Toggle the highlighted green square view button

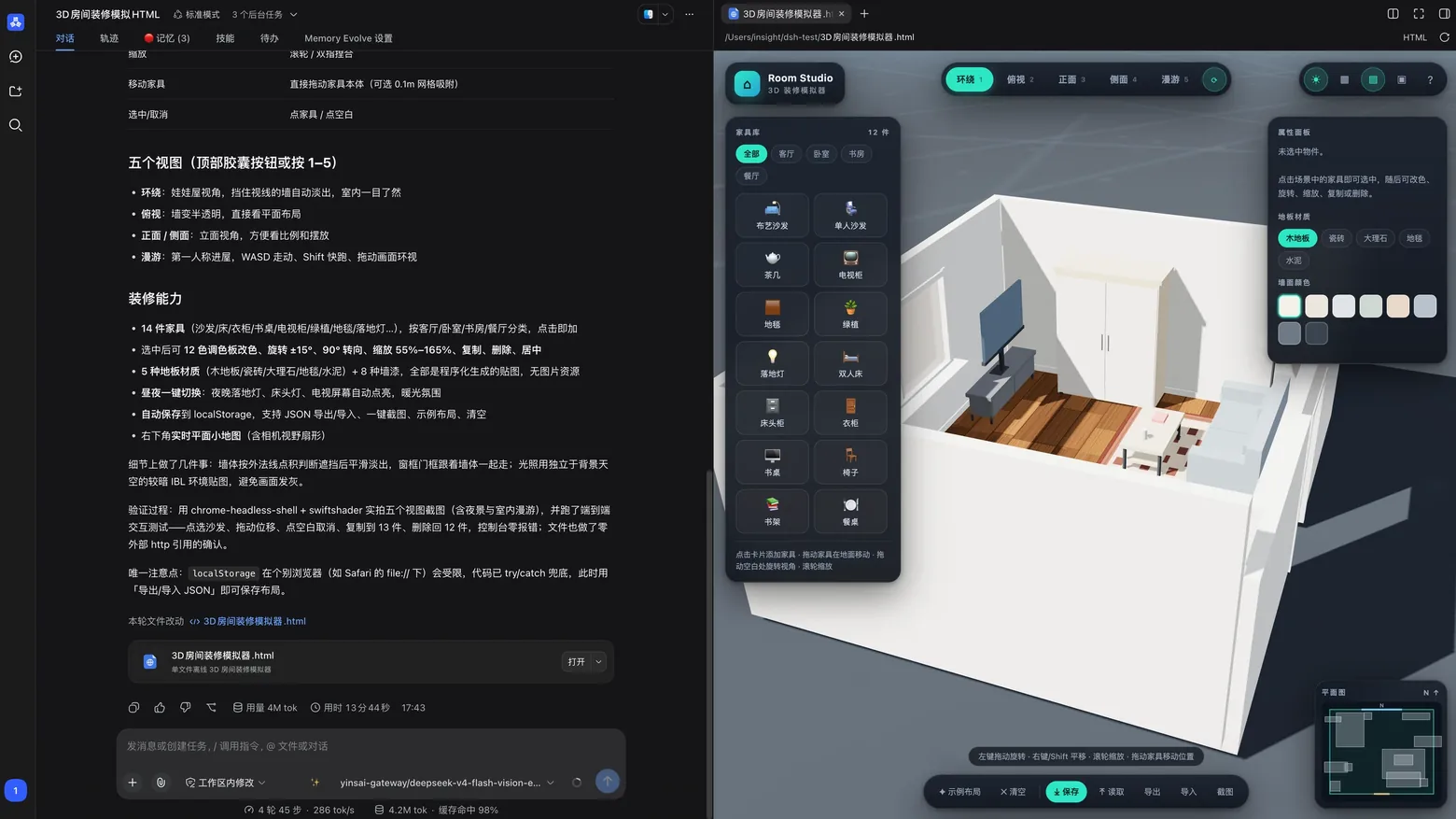(1373, 80)
